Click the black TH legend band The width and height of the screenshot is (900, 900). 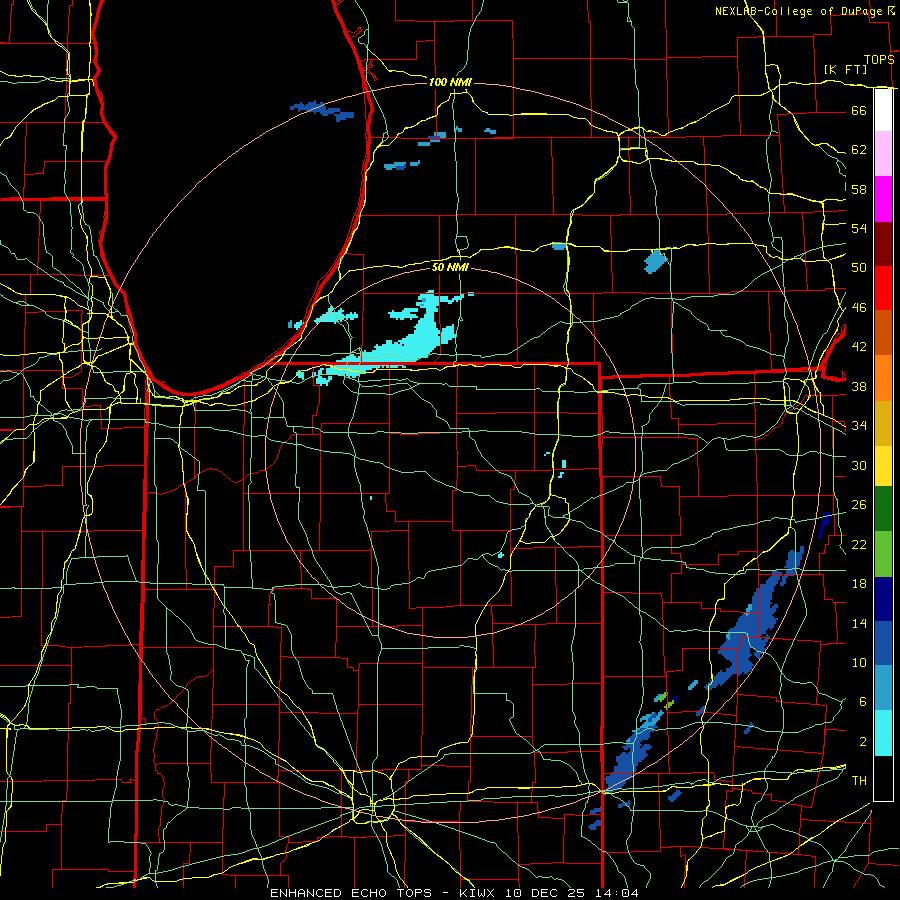tap(883, 778)
